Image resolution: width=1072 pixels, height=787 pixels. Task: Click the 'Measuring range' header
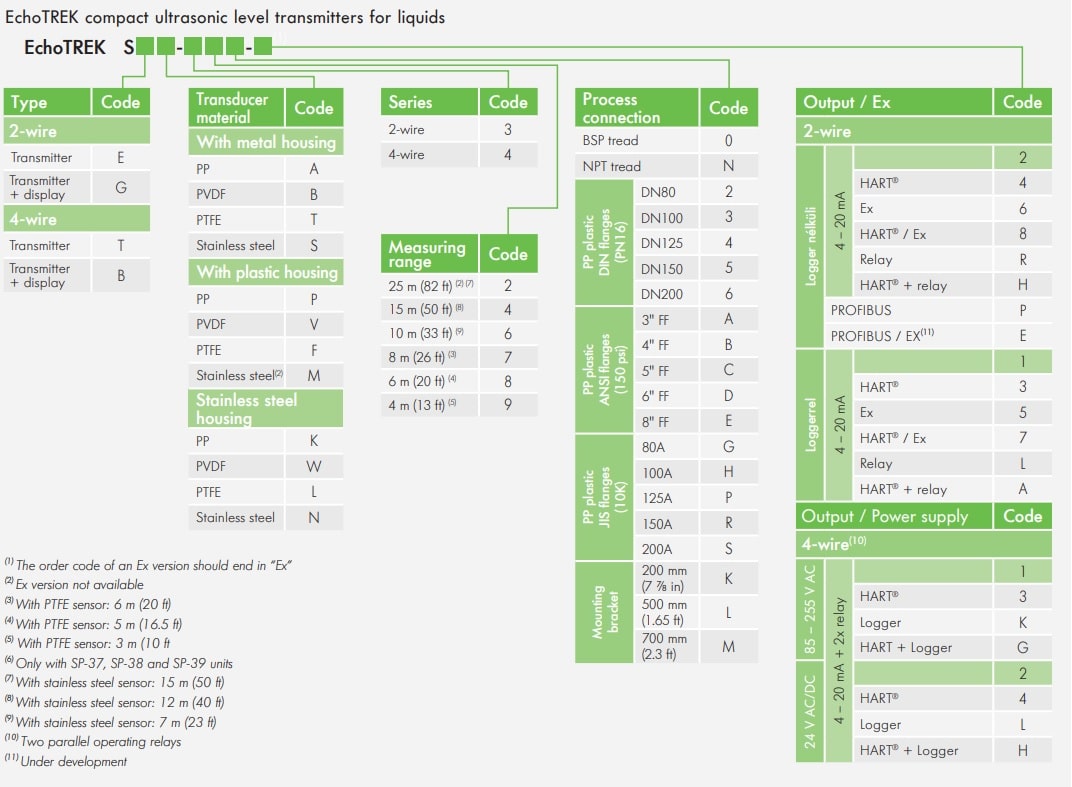pos(429,254)
